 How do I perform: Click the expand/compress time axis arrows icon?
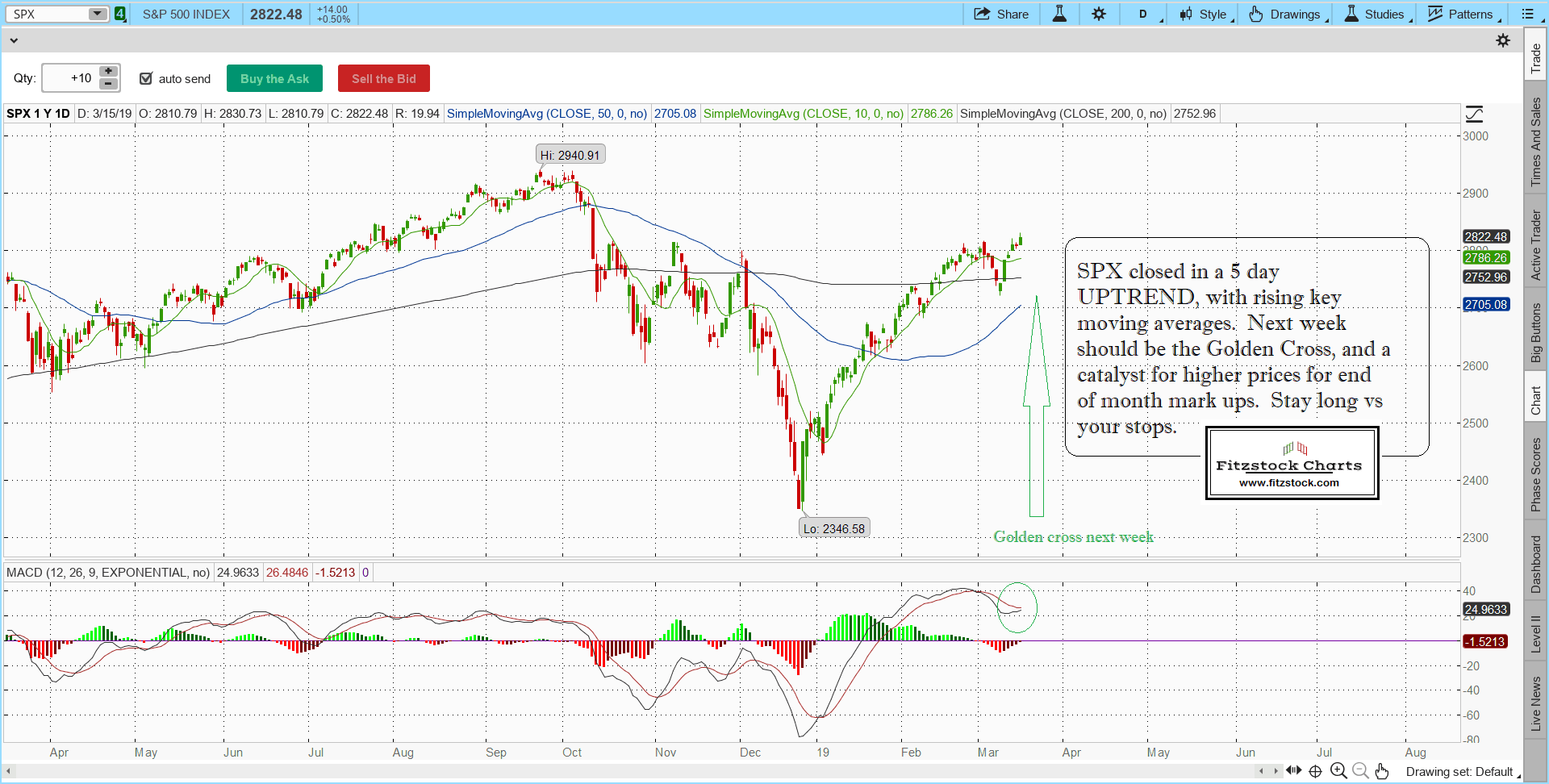(1293, 771)
